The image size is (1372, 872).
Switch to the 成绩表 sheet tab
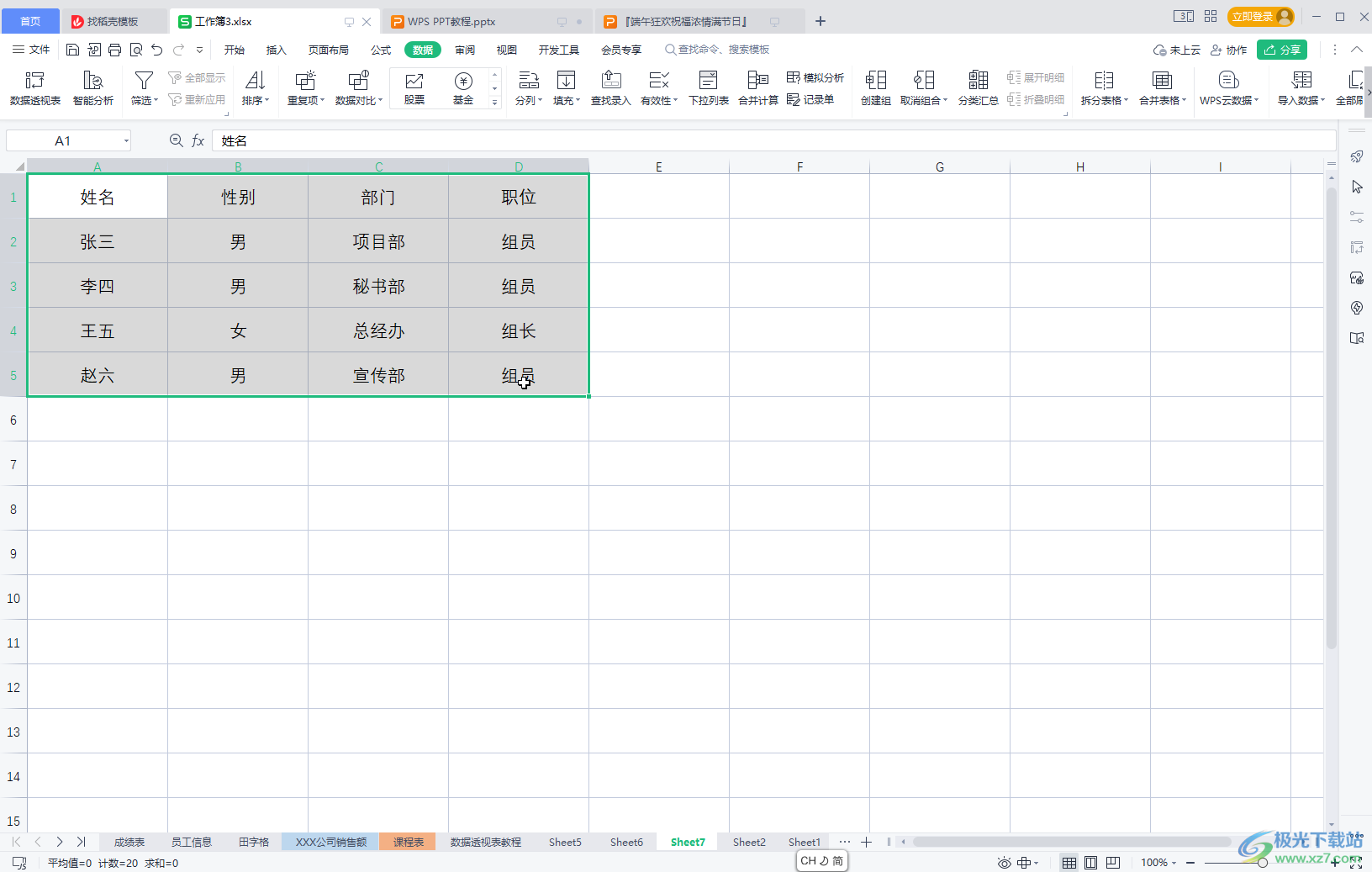coord(129,842)
